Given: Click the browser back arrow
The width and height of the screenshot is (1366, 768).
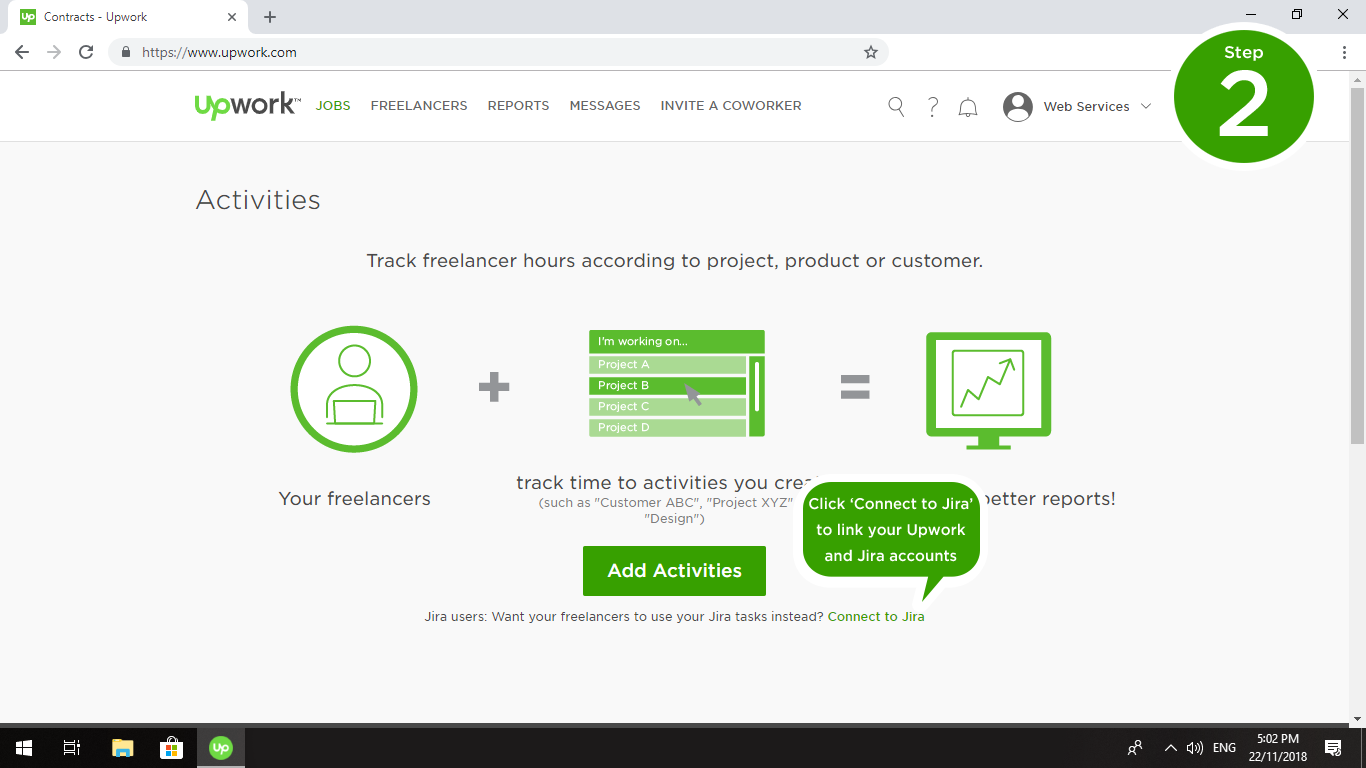Looking at the screenshot, I should click(x=22, y=52).
